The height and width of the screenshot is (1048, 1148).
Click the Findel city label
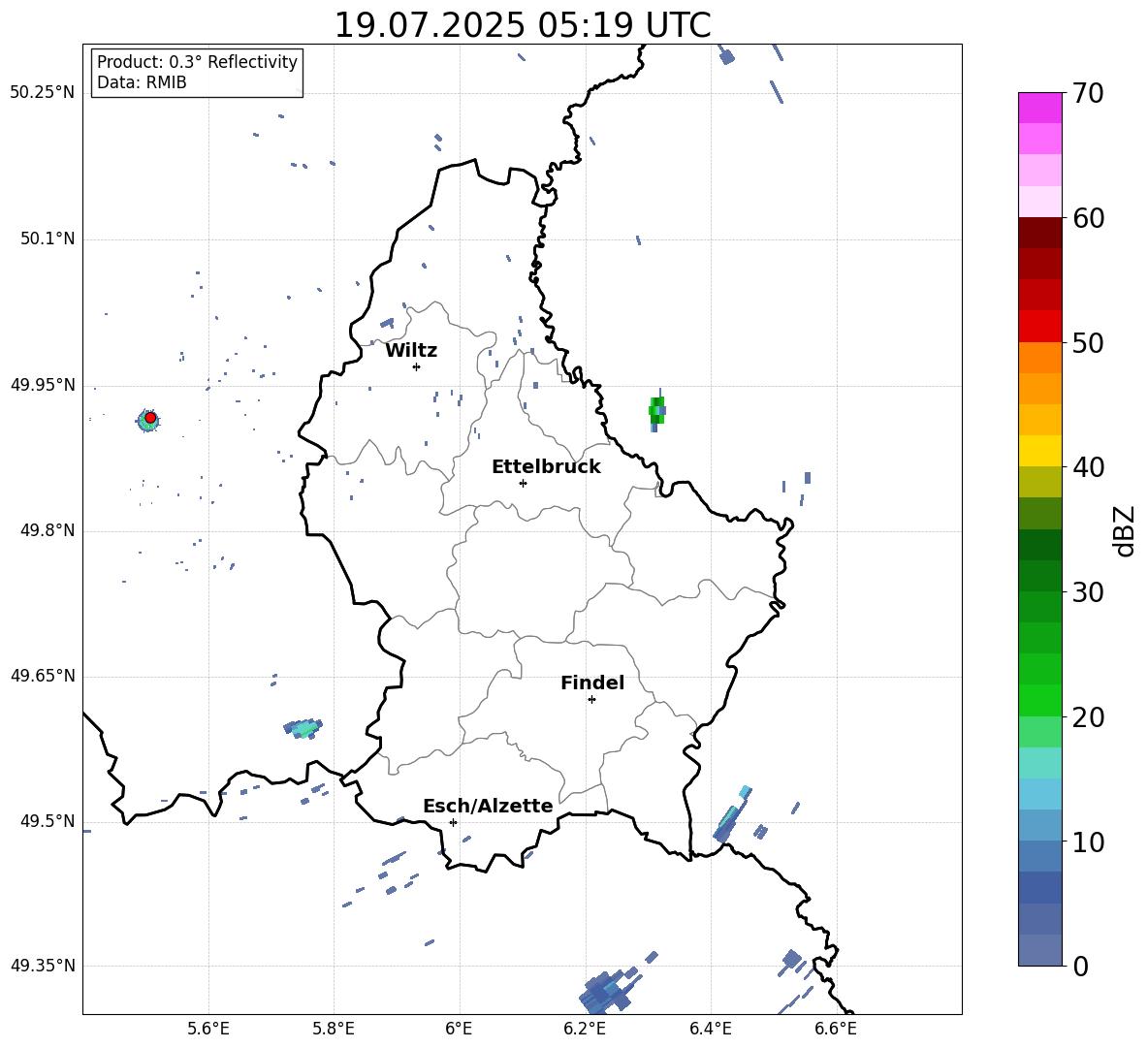[592, 683]
